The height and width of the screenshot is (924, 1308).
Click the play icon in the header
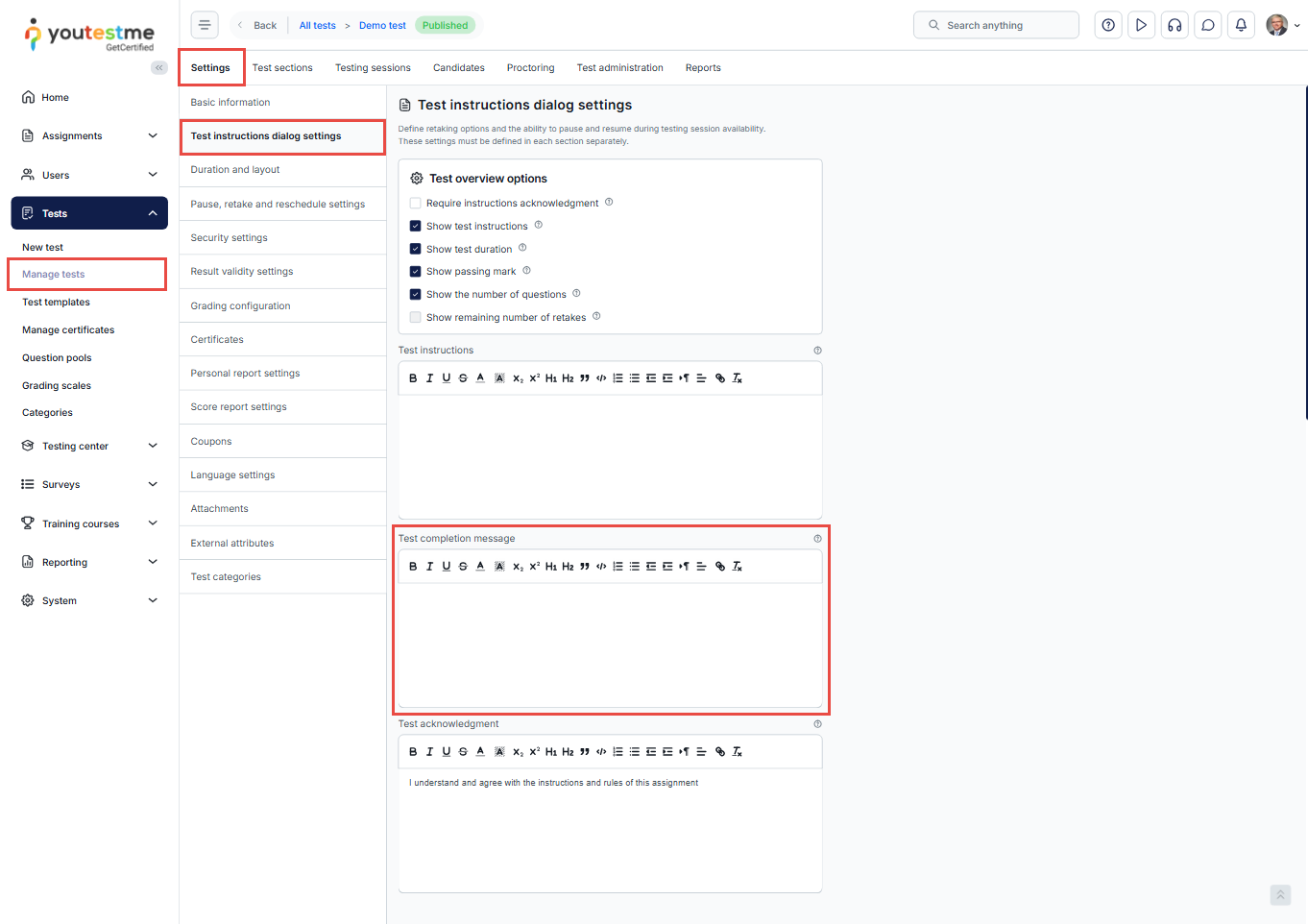[1141, 25]
